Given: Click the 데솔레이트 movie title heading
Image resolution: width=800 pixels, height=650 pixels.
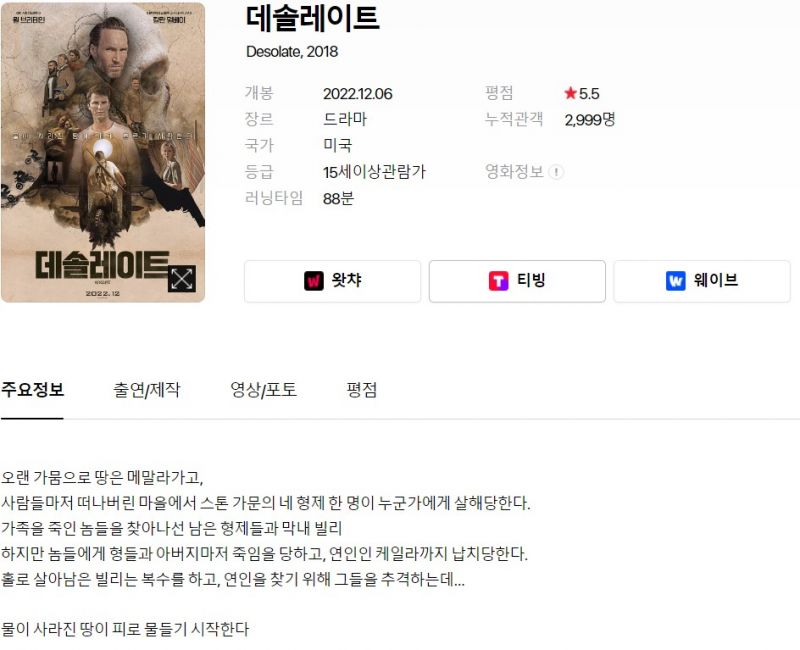Looking at the screenshot, I should [x=313, y=17].
